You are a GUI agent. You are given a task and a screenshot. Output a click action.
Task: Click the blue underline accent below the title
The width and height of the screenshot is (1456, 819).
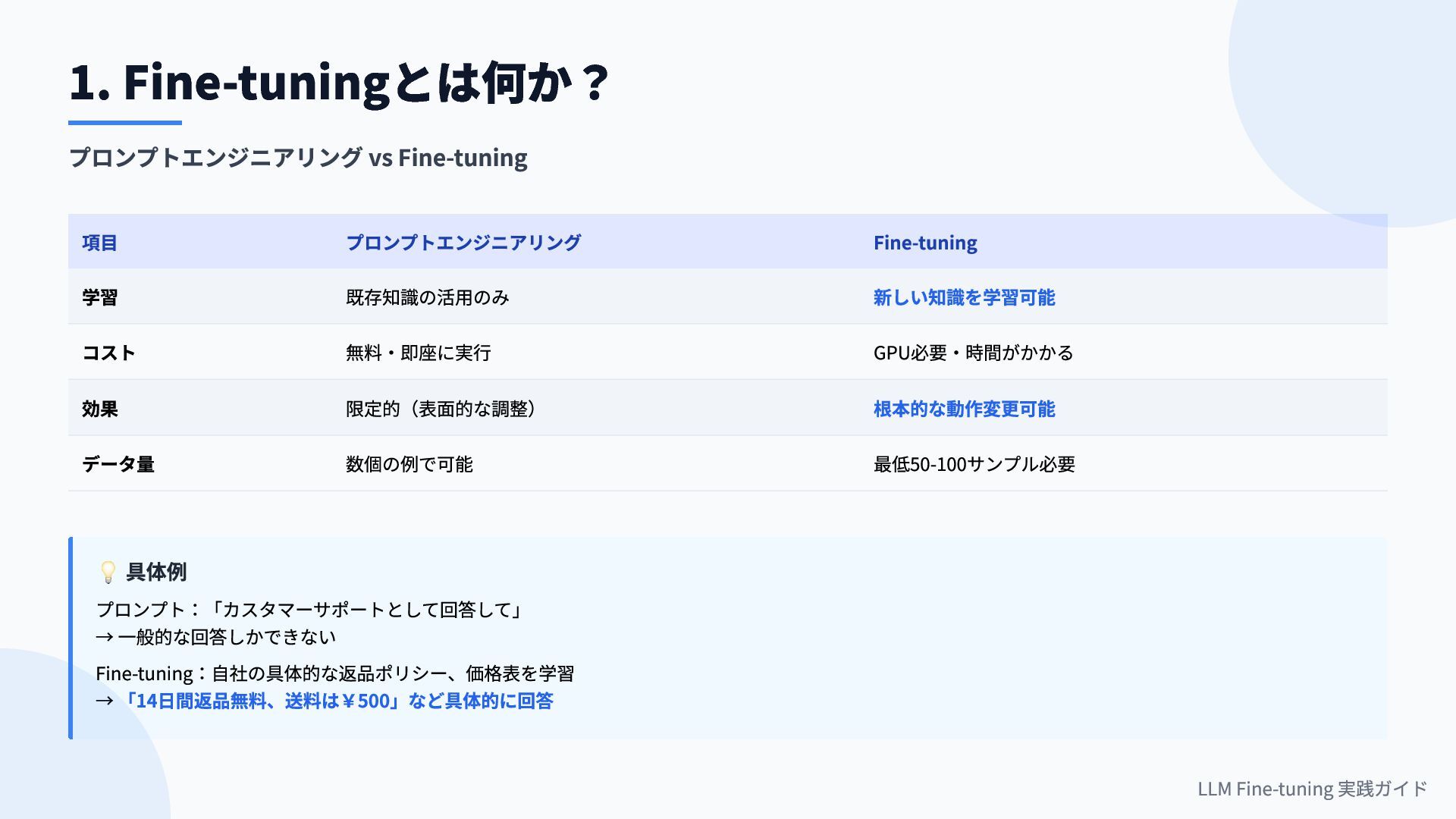tap(125, 123)
